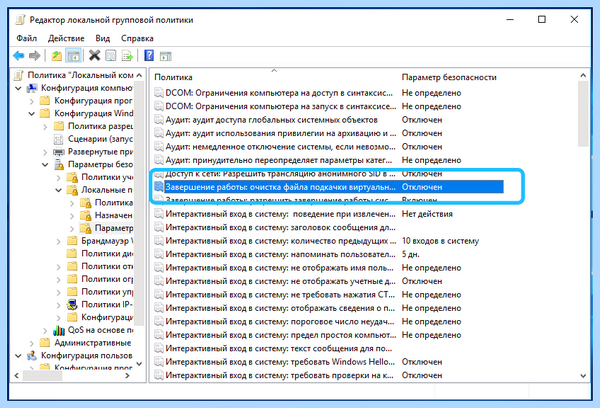The width and height of the screenshot is (600, 408).
Task: Expand the Административные node
Action: tap(32, 343)
